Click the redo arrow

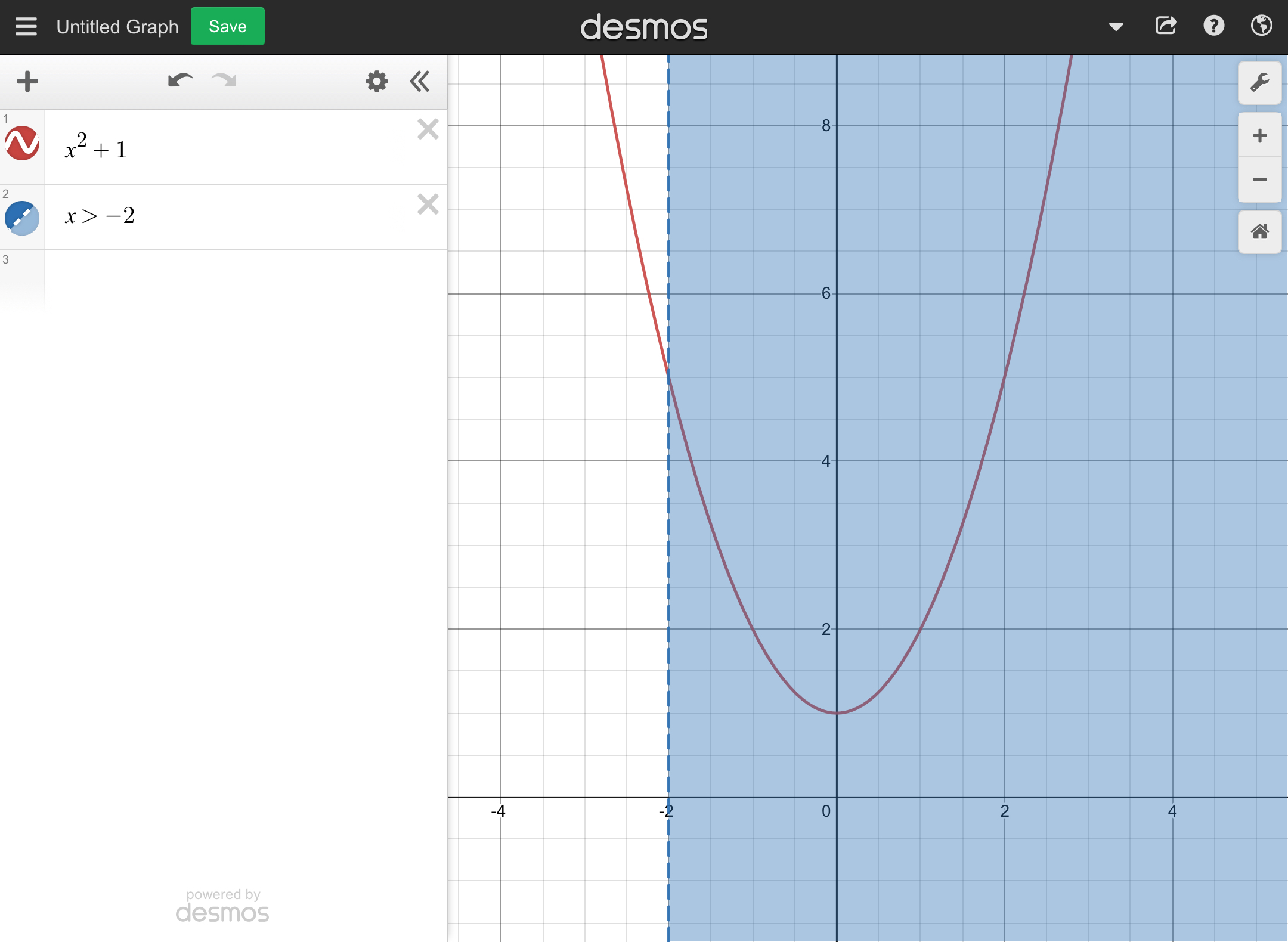[224, 80]
